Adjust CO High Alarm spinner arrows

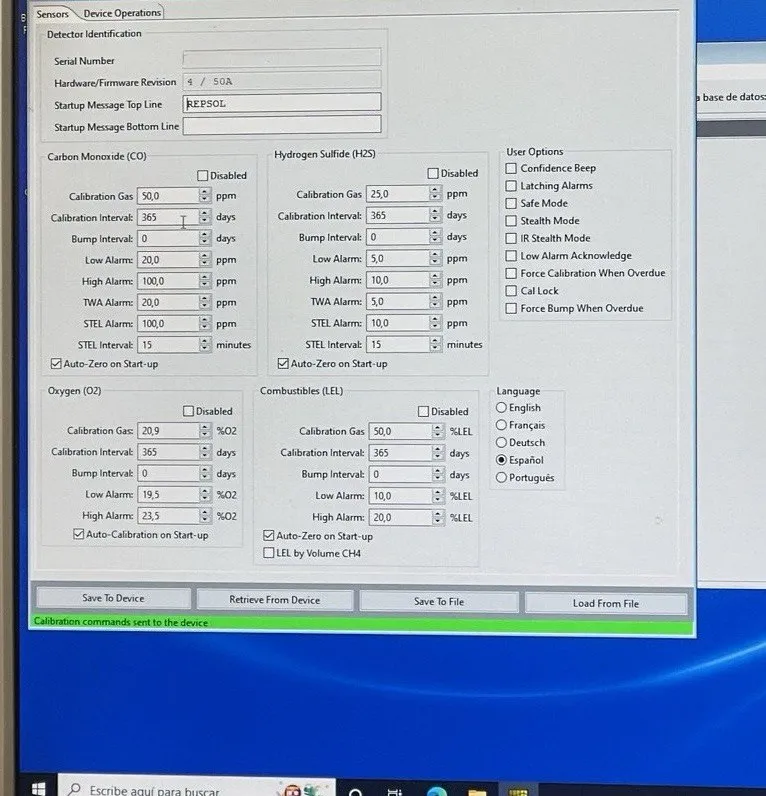205,281
